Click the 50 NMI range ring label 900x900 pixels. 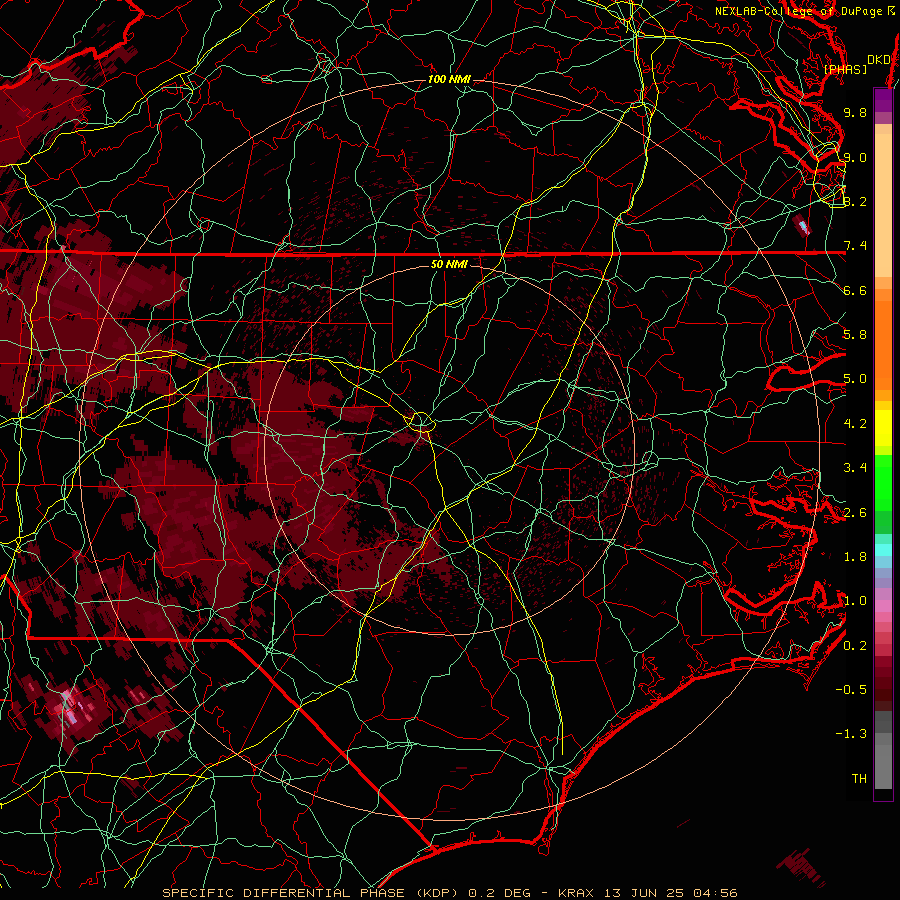click(449, 264)
